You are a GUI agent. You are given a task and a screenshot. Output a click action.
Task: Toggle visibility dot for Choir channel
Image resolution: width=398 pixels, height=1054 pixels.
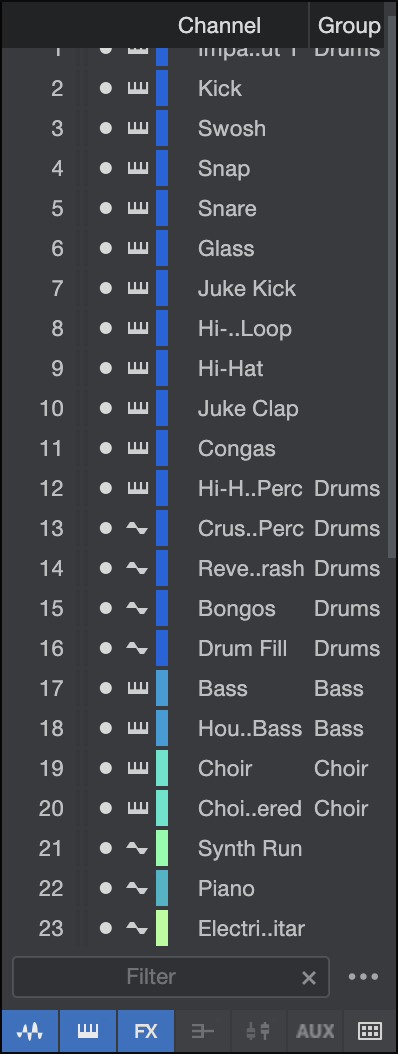[106, 768]
